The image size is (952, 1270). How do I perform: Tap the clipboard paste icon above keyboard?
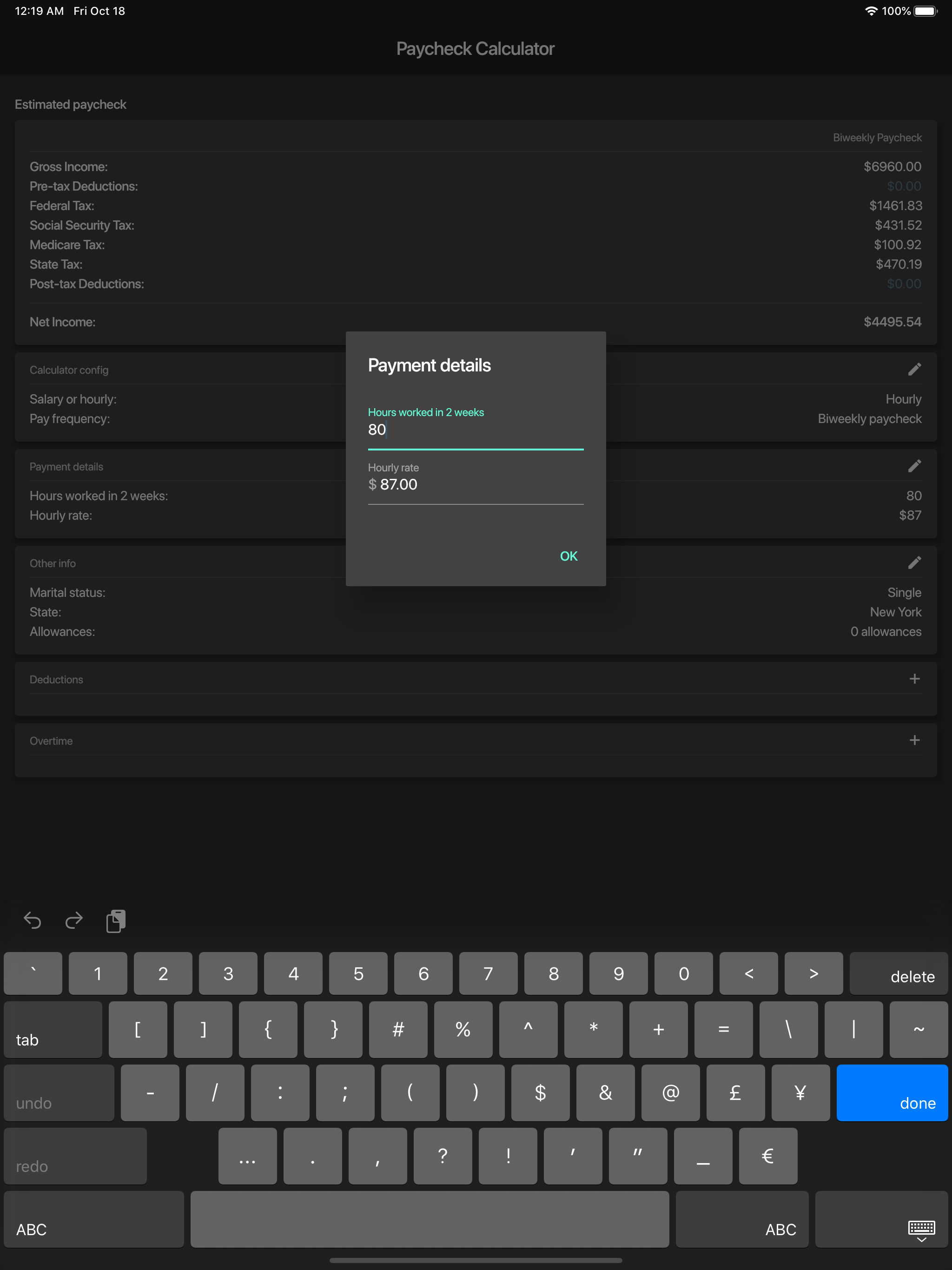tap(115, 920)
